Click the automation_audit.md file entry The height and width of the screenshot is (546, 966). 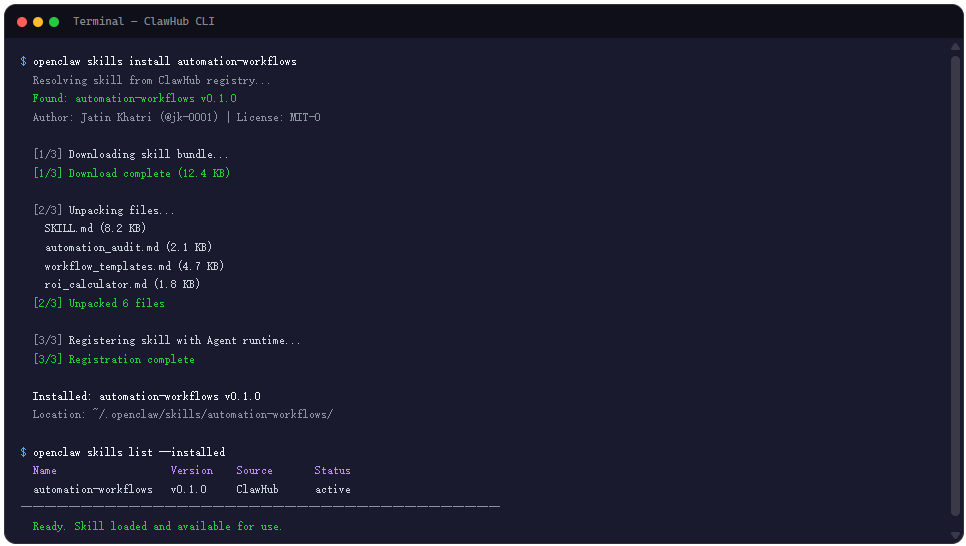pos(128,247)
